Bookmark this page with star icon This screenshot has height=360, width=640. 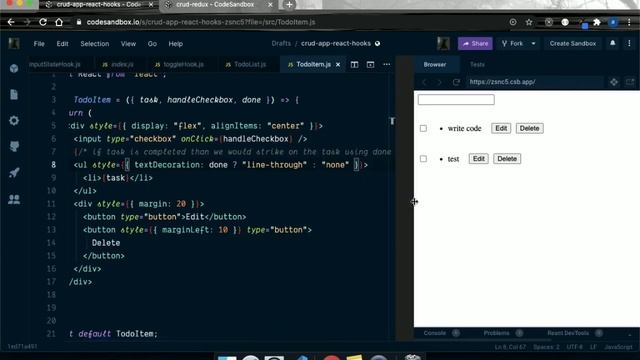529,22
